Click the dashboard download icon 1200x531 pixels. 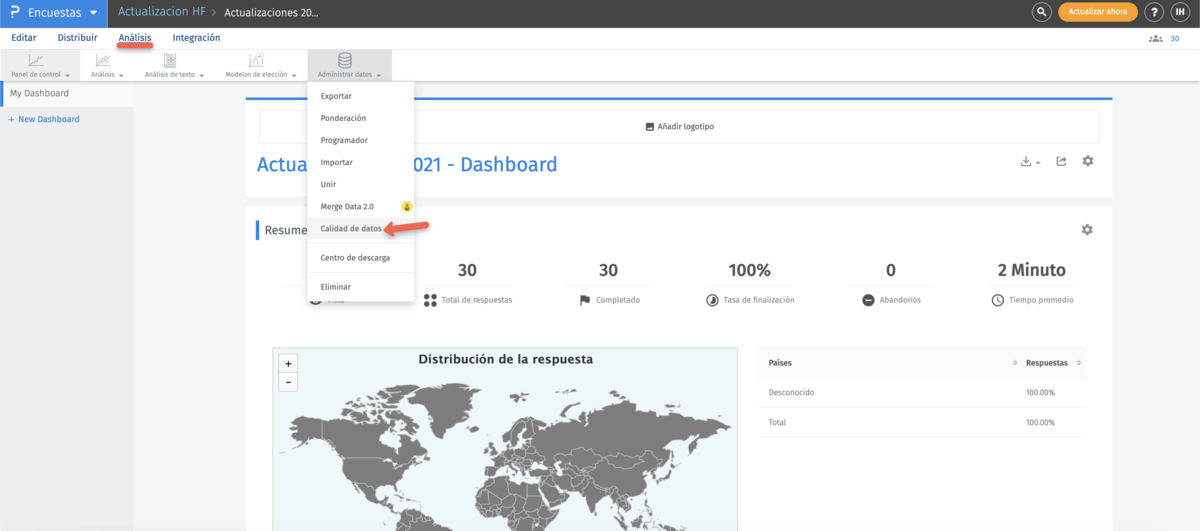coord(1026,161)
